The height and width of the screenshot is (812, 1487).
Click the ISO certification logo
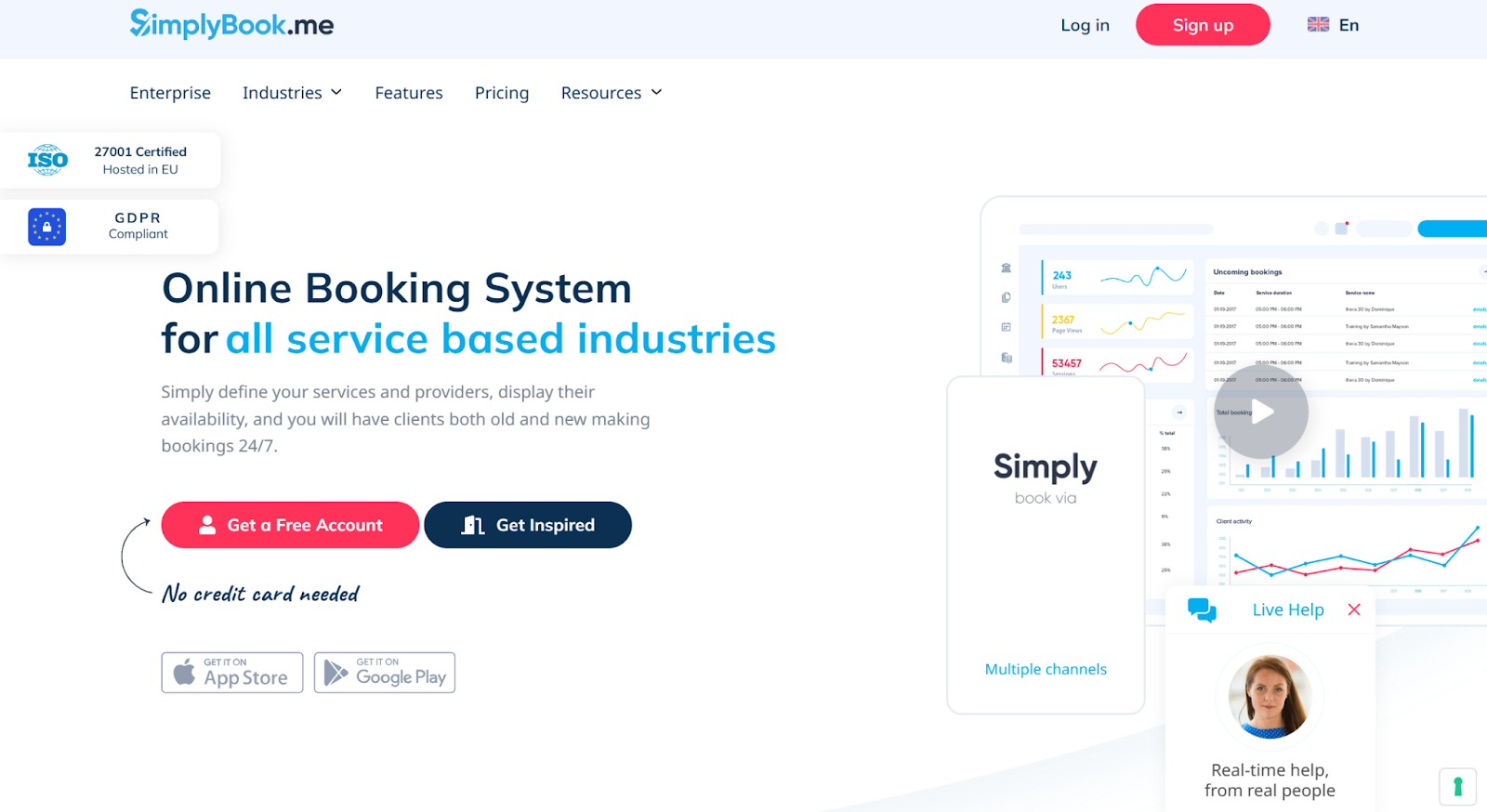47,160
